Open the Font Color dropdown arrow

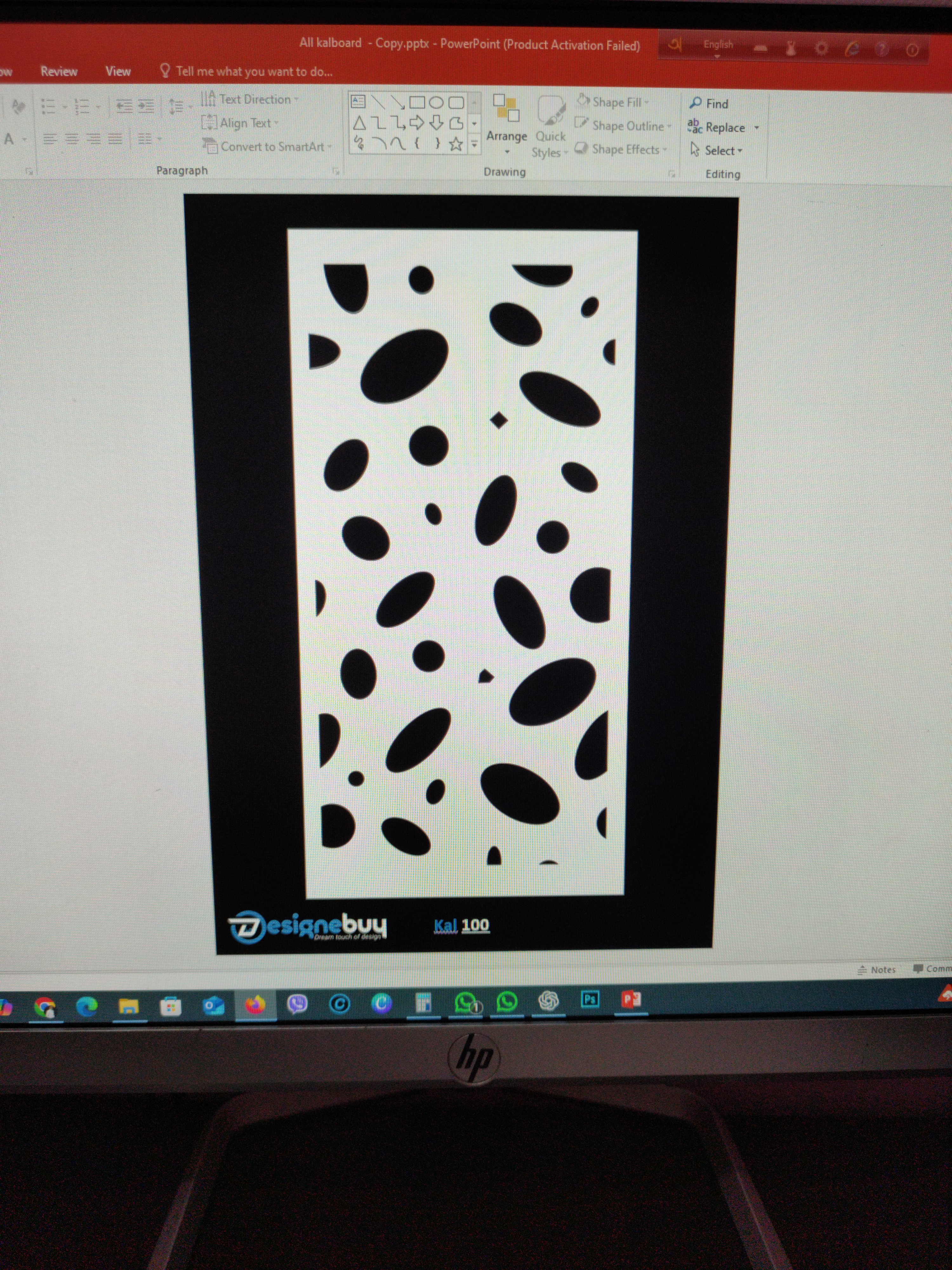tap(24, 139)
